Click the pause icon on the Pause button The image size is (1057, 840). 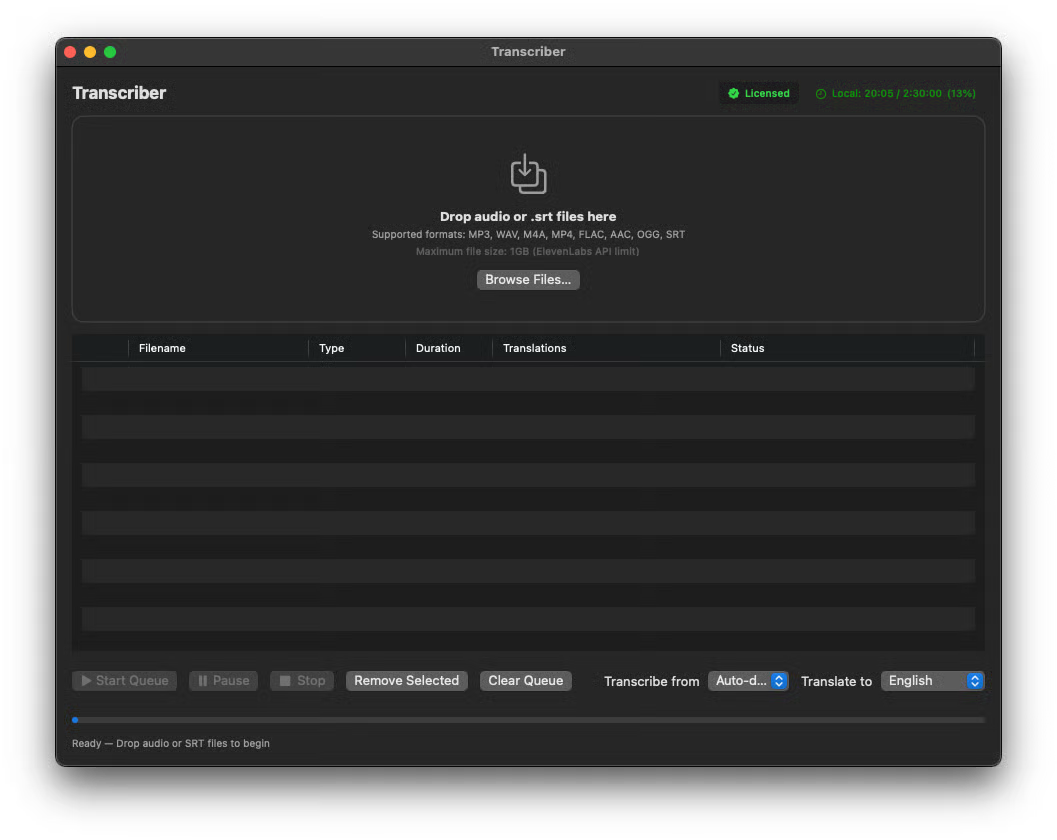pyautogui.click(x=204, y=680)
